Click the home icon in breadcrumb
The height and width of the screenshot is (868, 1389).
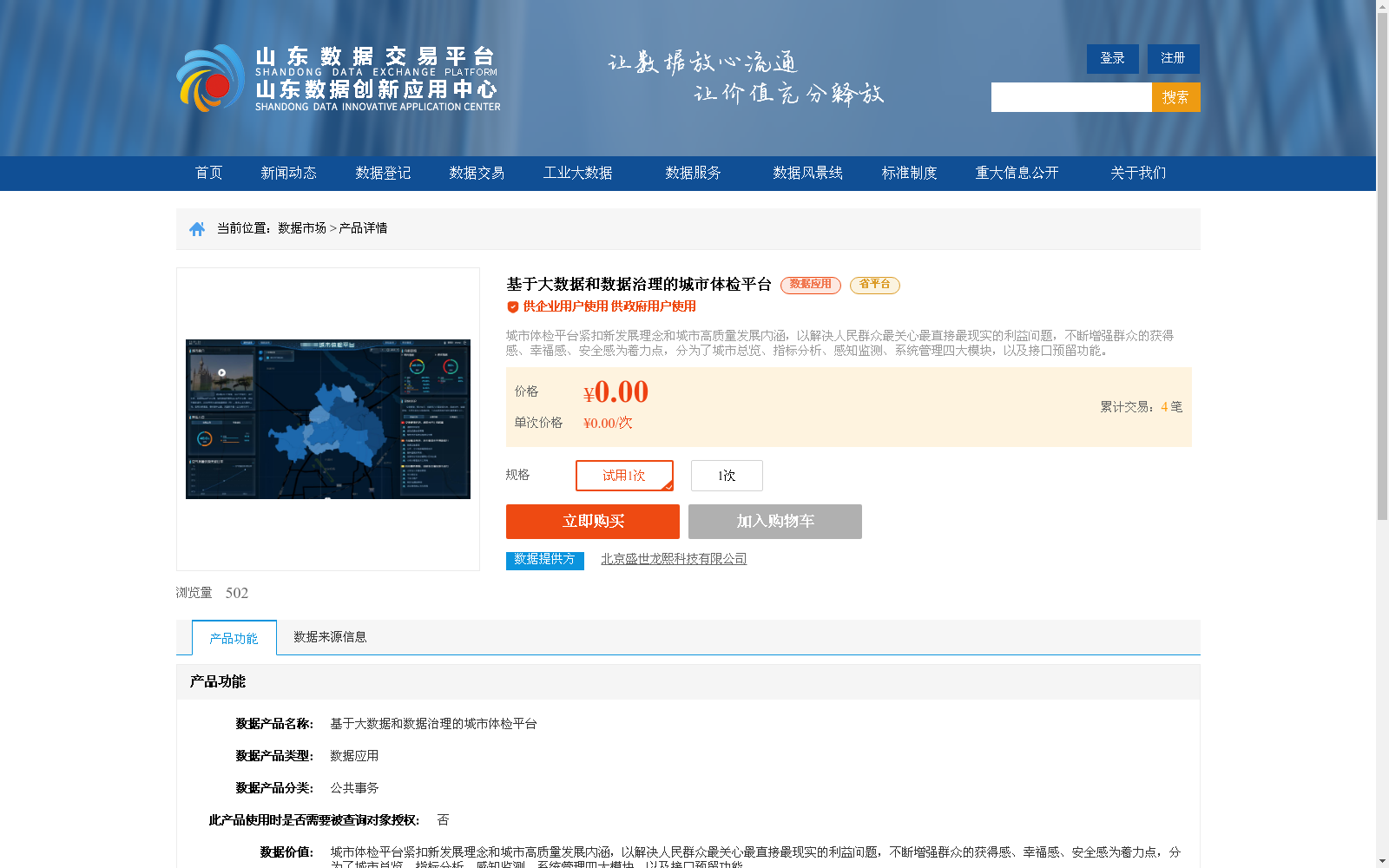point(197,228)
